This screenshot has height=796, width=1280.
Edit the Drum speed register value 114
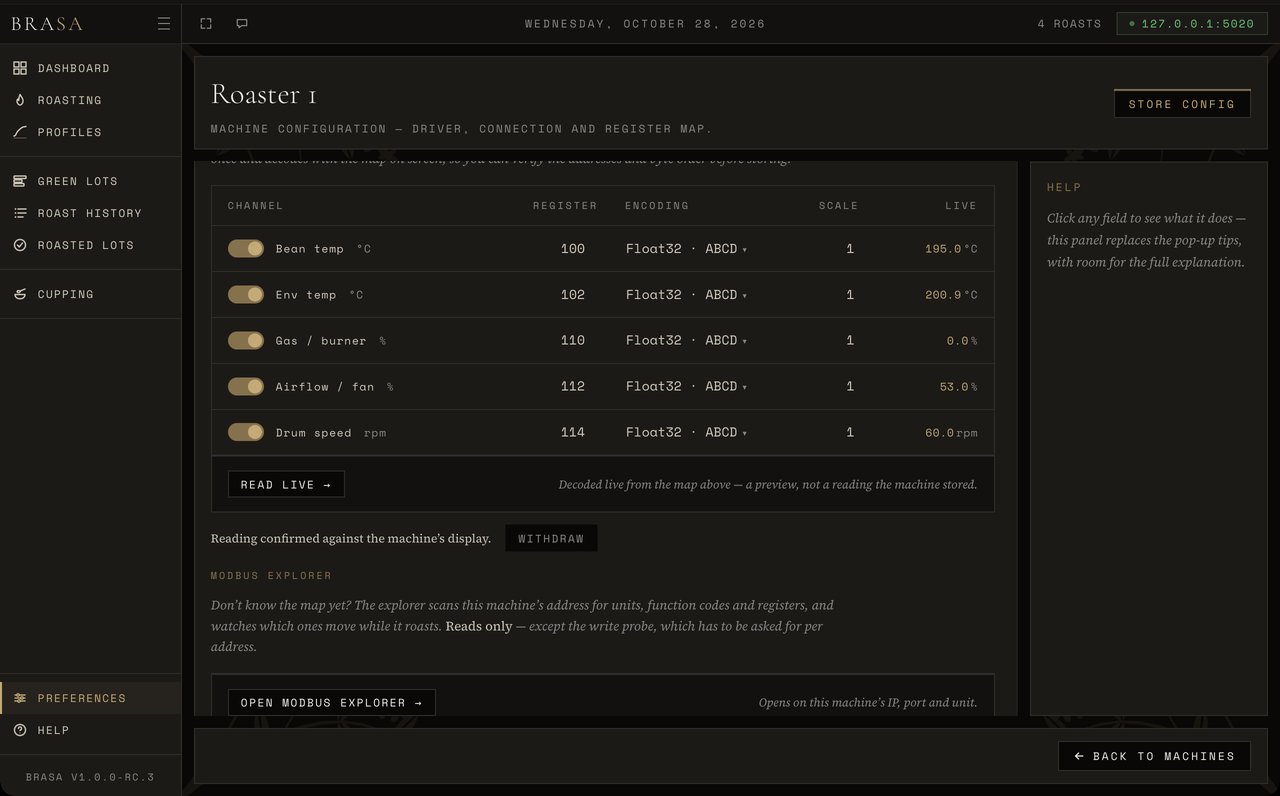pyautogui.click(x=573, y=433)
